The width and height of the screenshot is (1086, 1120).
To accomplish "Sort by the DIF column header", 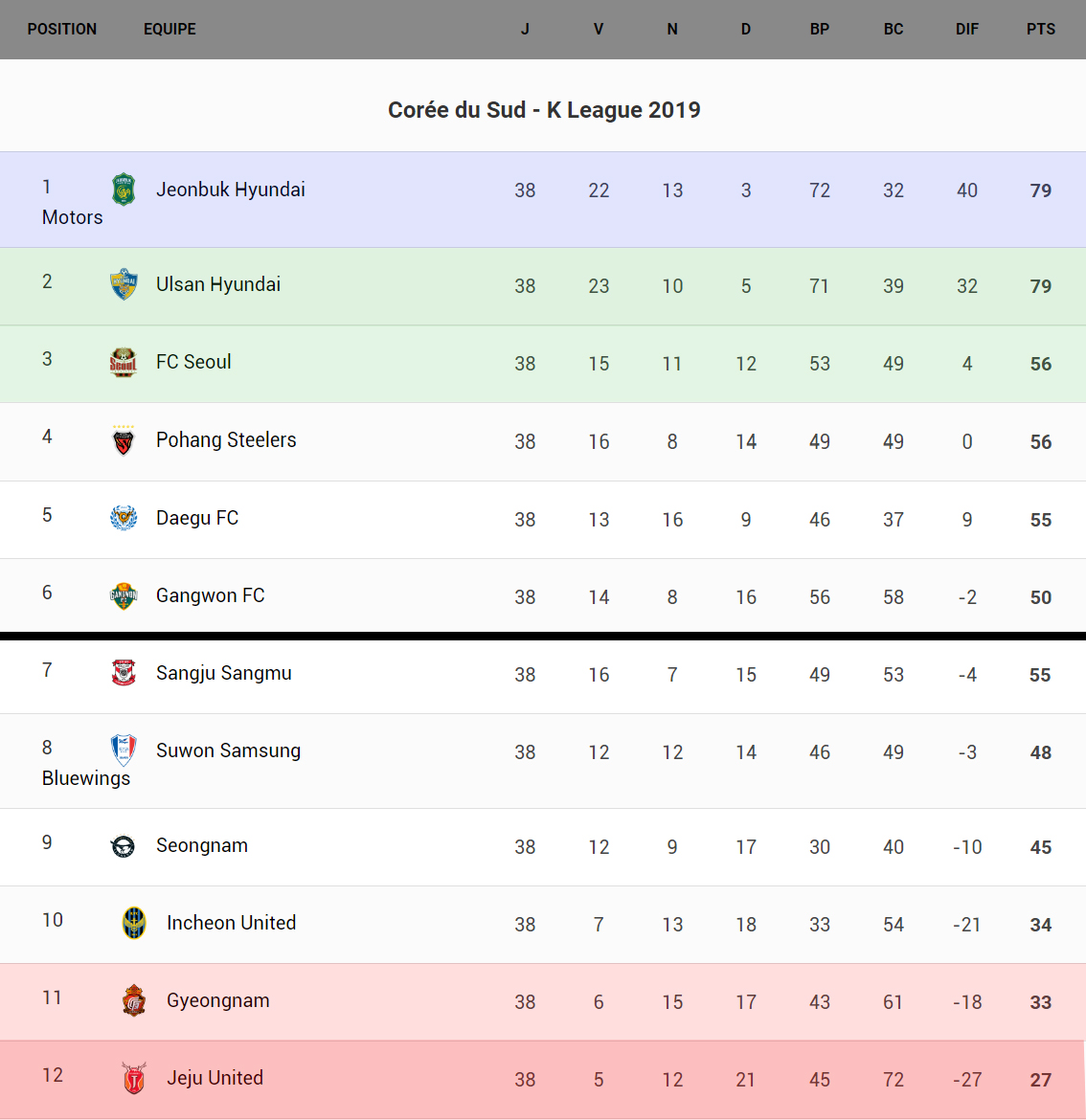I will (x=966, y=29).
